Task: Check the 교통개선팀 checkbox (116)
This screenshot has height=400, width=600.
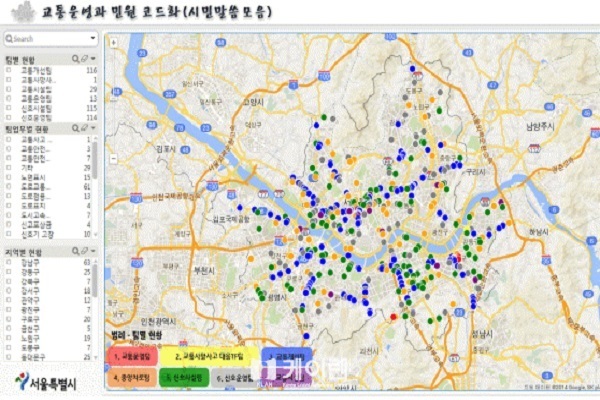Action: [x=8, y=70]
